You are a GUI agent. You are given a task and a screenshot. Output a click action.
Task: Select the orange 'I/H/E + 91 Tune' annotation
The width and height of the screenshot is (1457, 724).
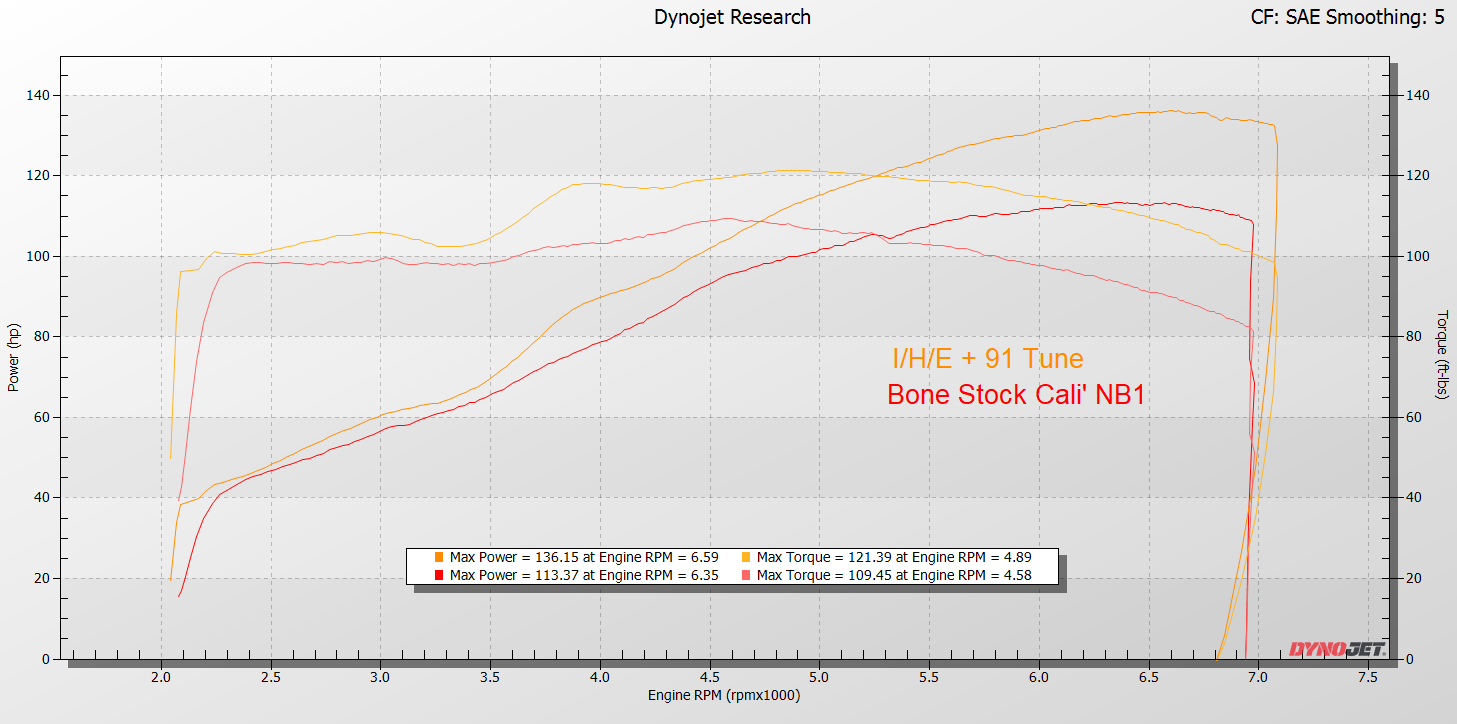[x=987, y=358]
